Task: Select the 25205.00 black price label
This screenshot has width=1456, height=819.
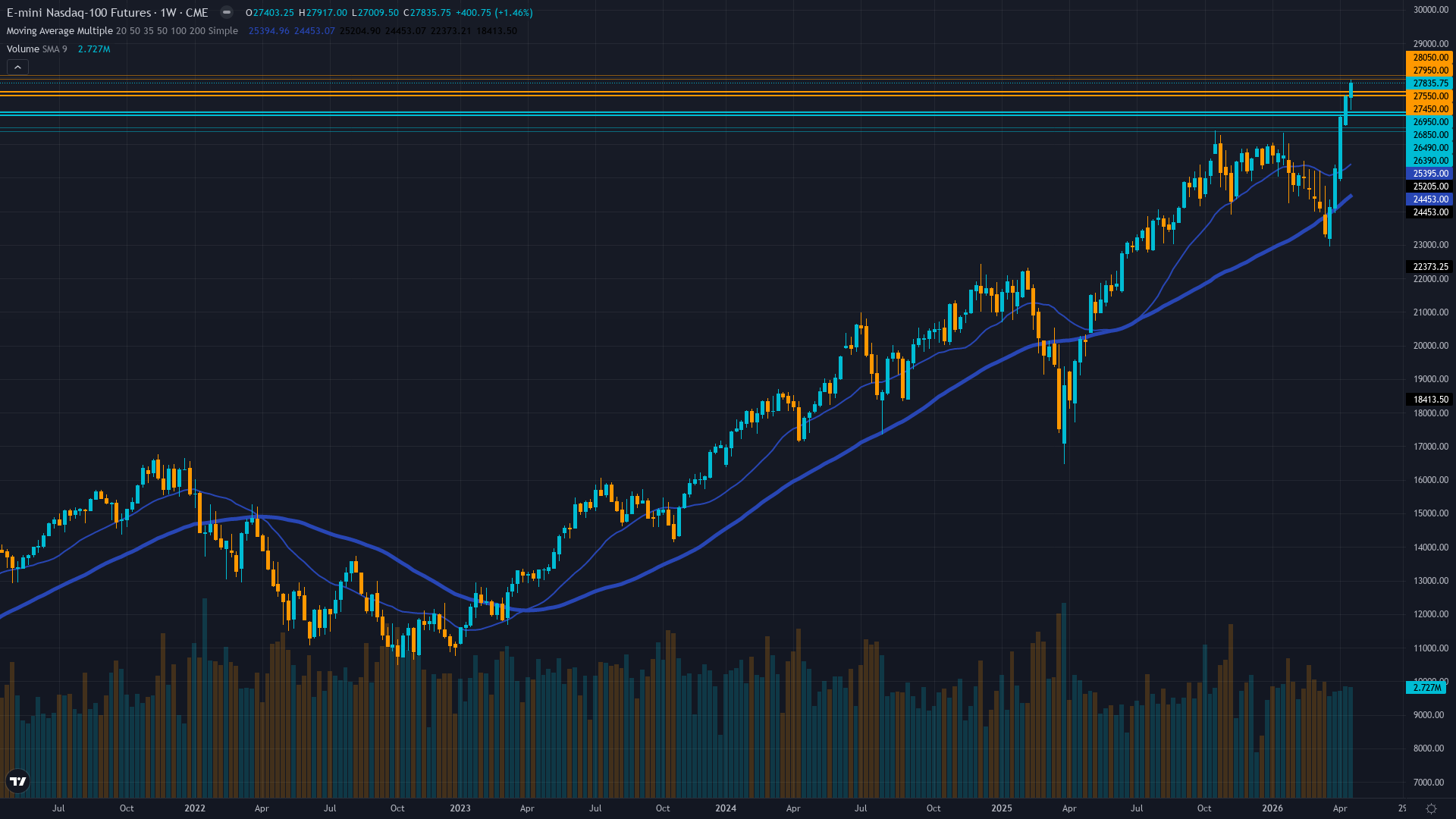Action: tap(1429, 187)
